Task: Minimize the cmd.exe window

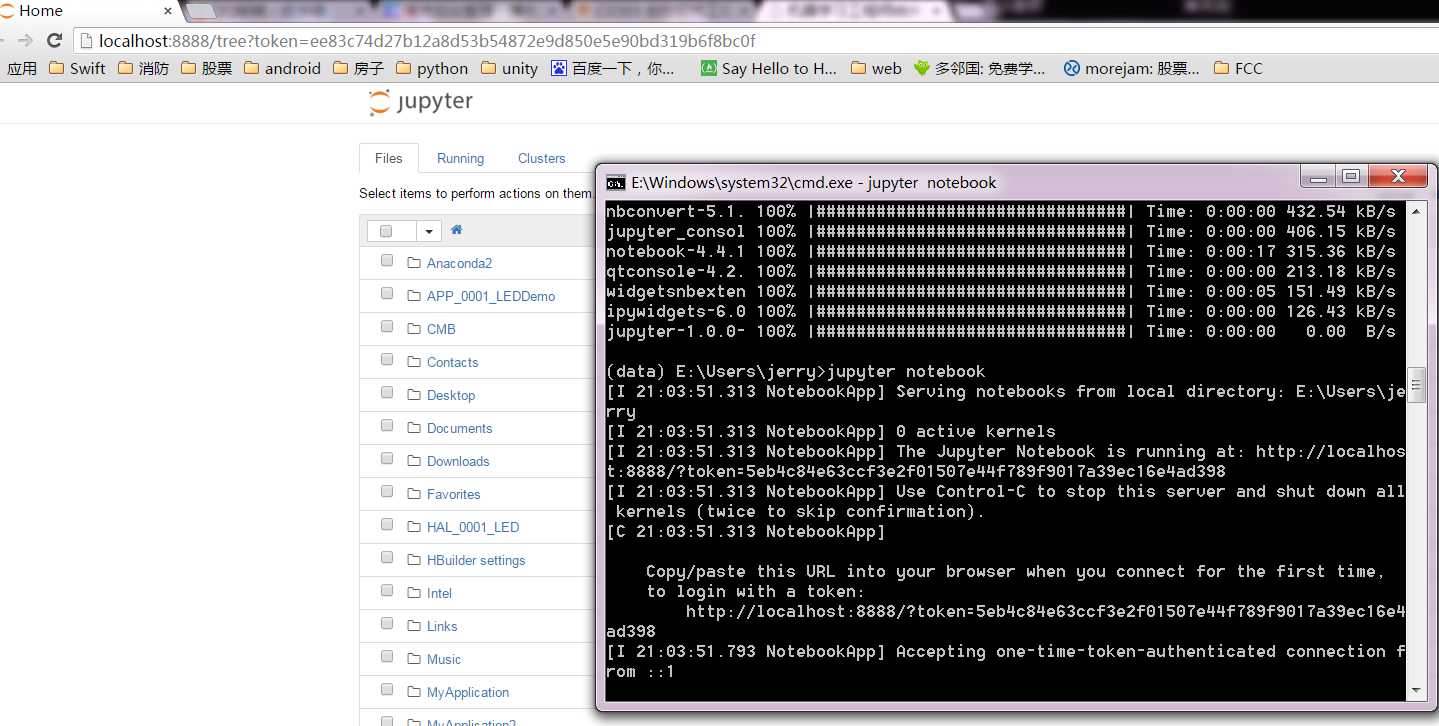Action: click(1319, 177)
